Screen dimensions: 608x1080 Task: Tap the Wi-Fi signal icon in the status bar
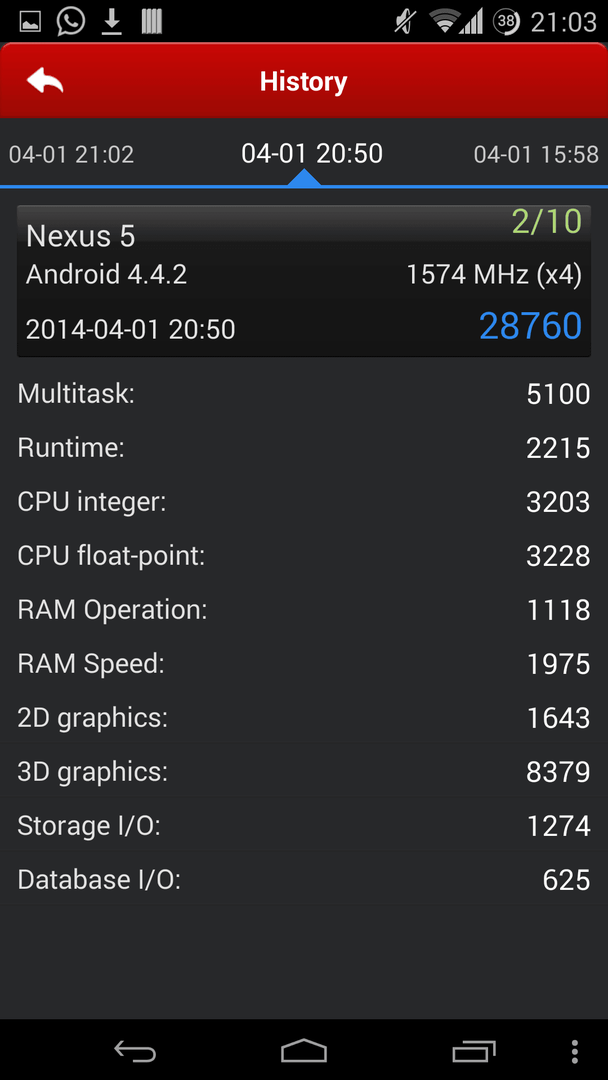445,21
